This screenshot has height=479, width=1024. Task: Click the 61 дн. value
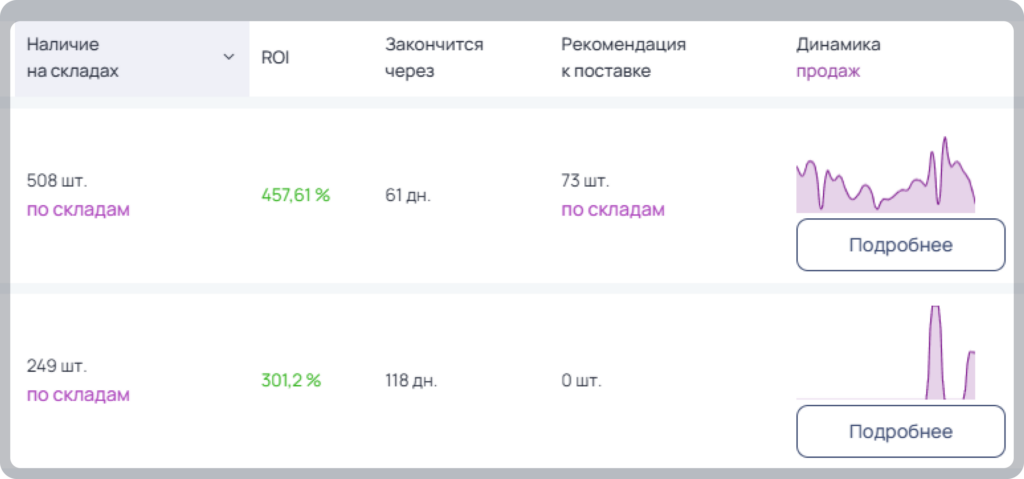click(408, 195)
